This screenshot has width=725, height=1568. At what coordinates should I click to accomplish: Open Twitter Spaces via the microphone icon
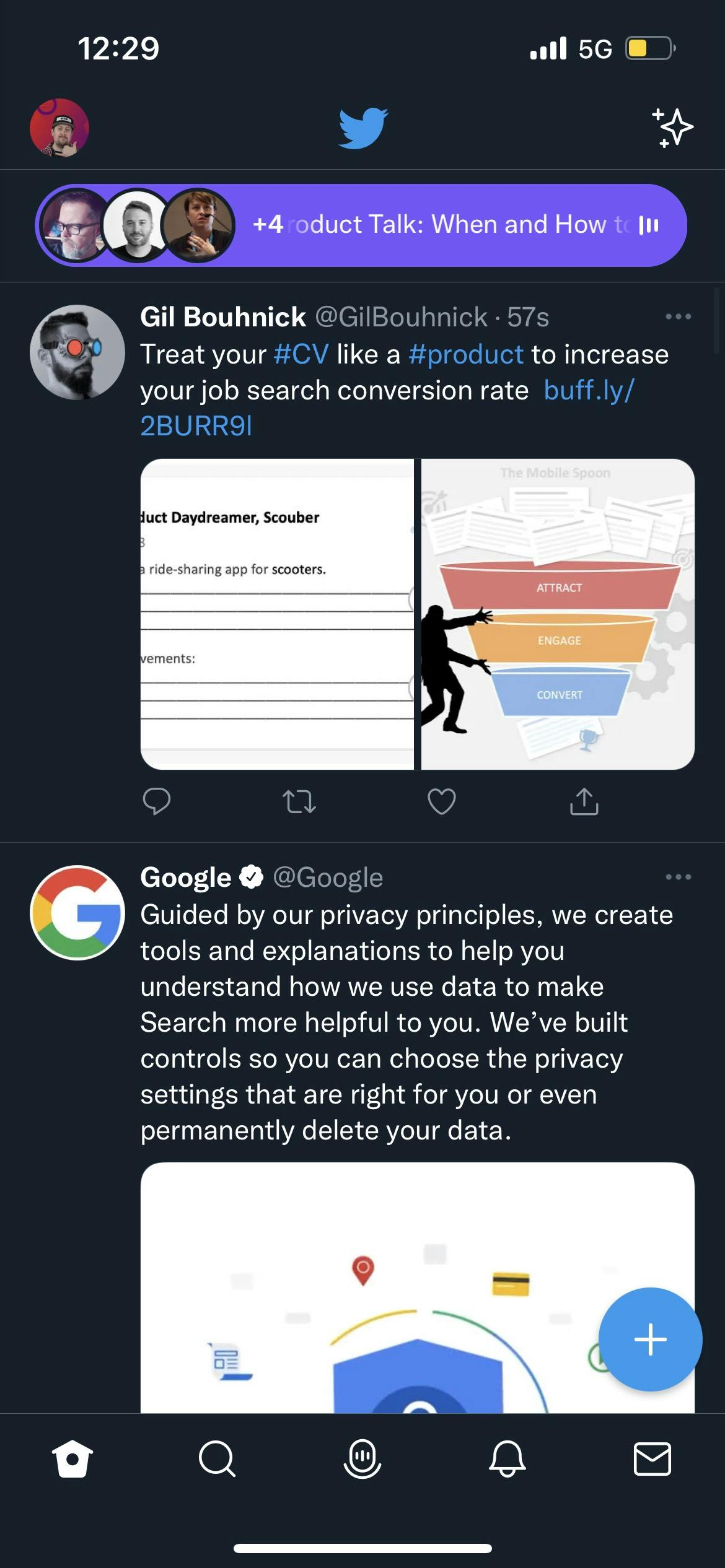point(362,1460)
